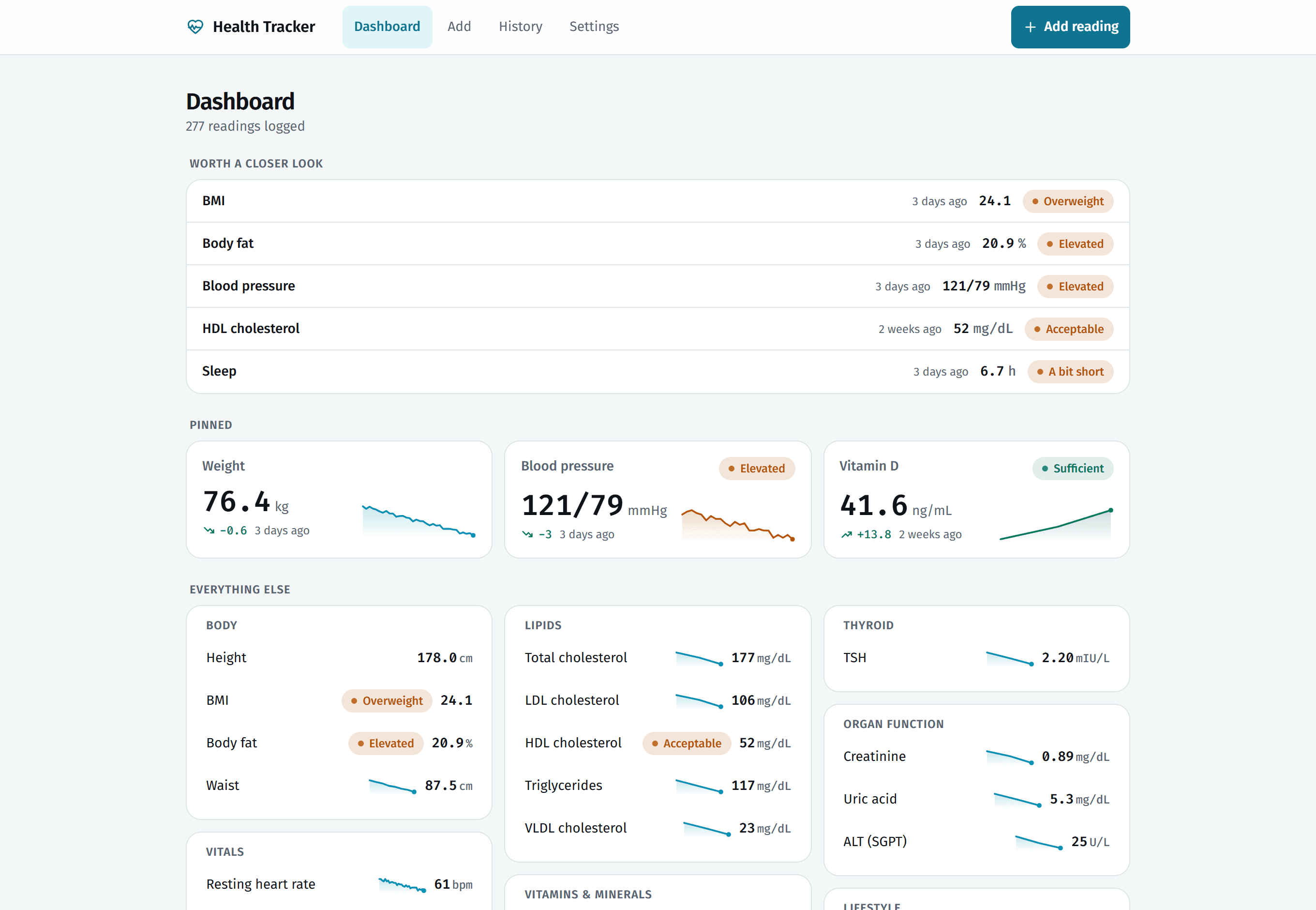Click the Resting heart rate mini trend chart
1316x910 pixels.
pyautogui.click(x=402, y=885)
